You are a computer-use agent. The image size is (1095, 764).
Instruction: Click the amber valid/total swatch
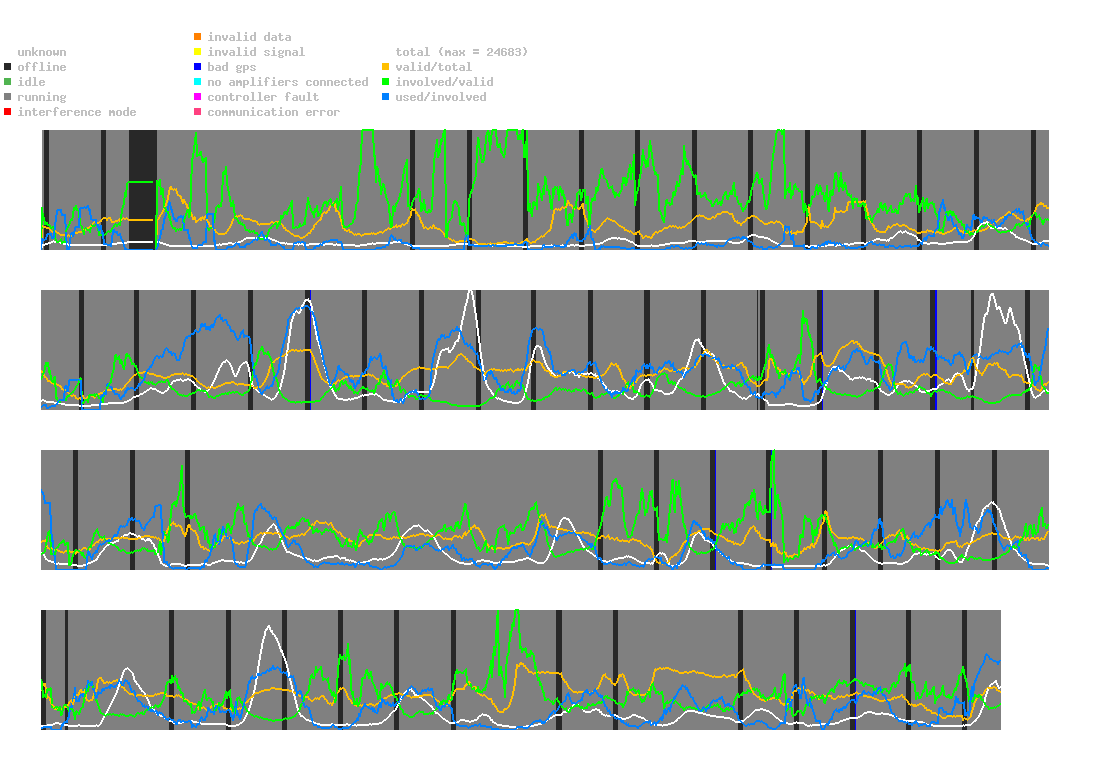pos(385,67)
